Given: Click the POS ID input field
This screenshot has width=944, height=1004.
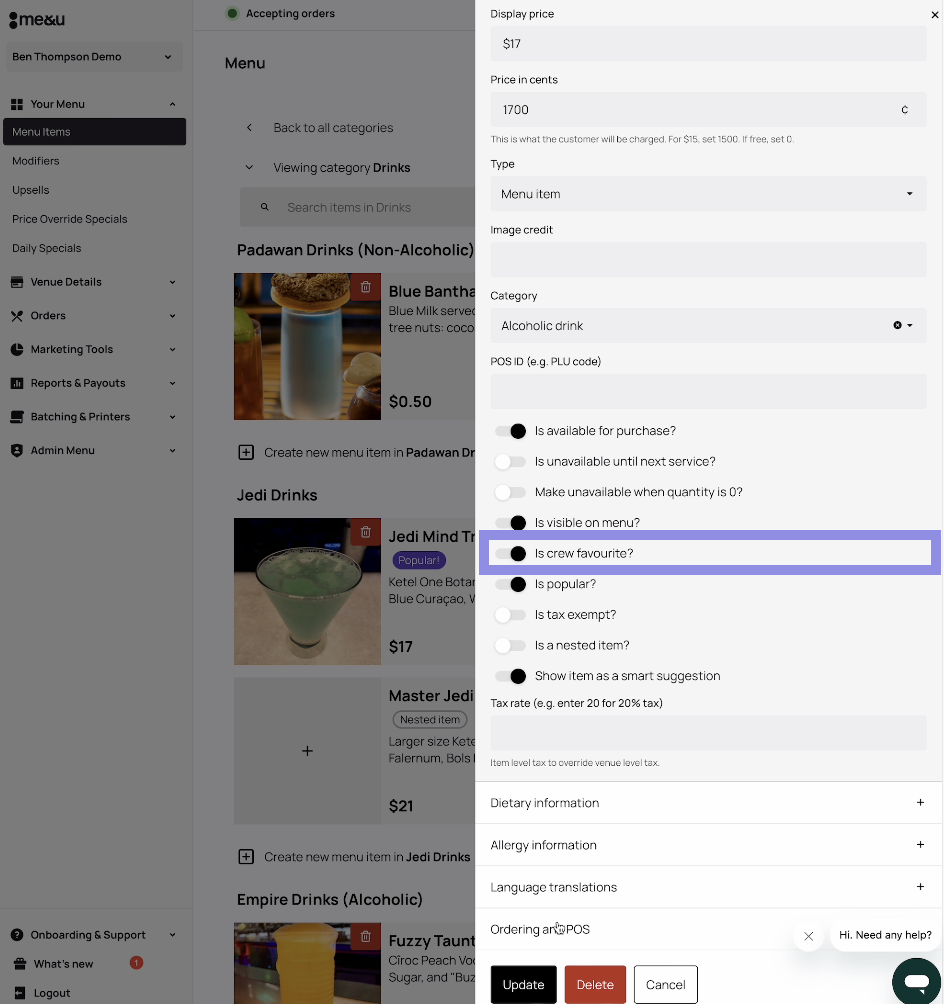Looking at the screenshot, I should [708, 391].
